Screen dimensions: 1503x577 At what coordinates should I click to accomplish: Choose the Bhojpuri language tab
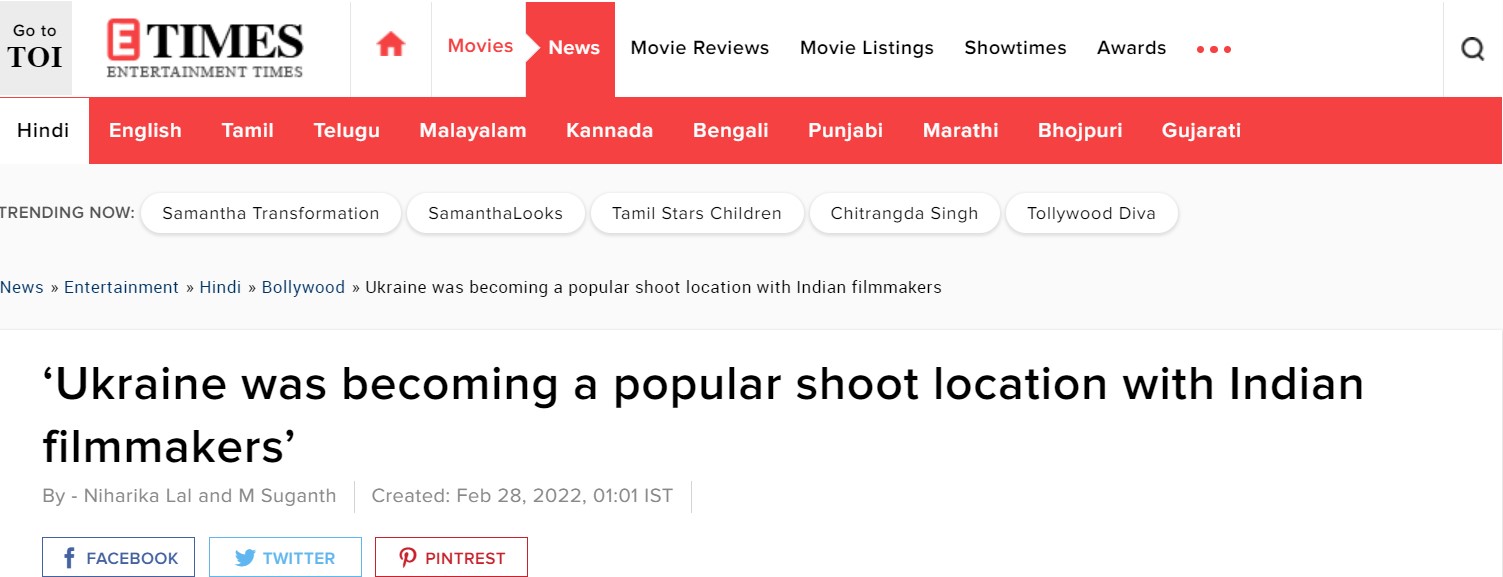[1080, 130]
